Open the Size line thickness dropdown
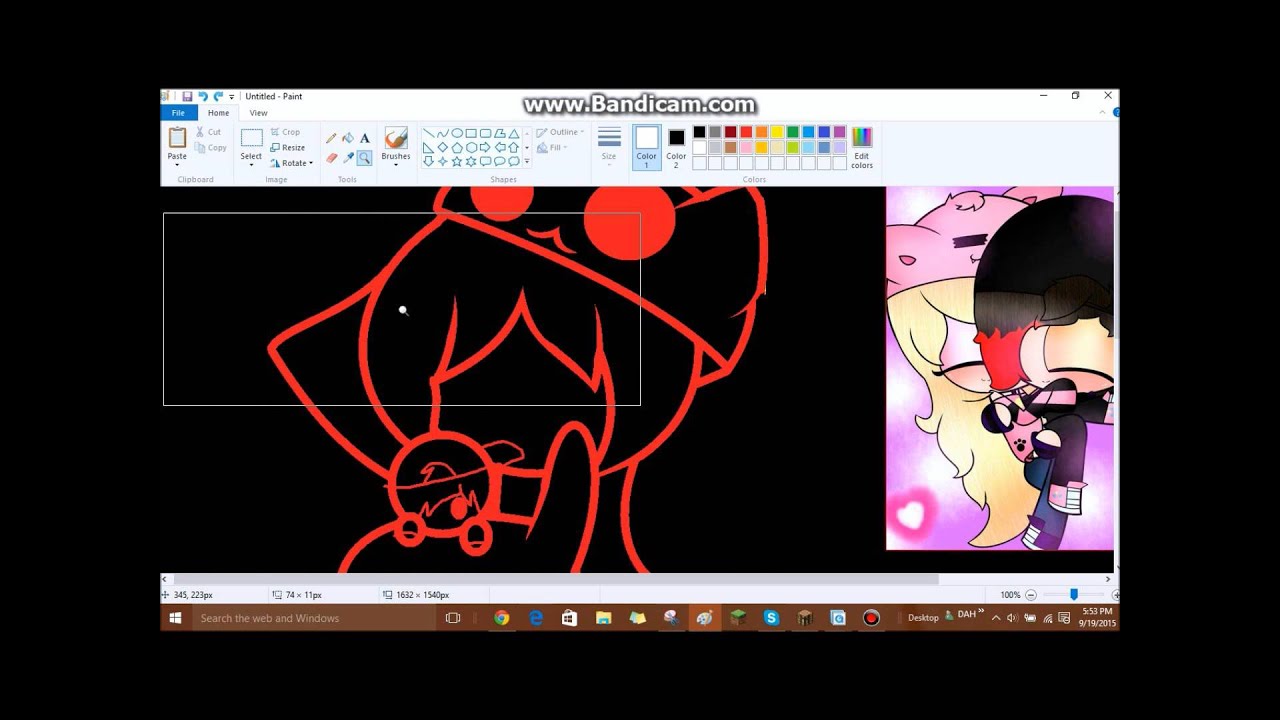Image resolution: width=1280 pixels, height=720 pixels. [609, 146]
